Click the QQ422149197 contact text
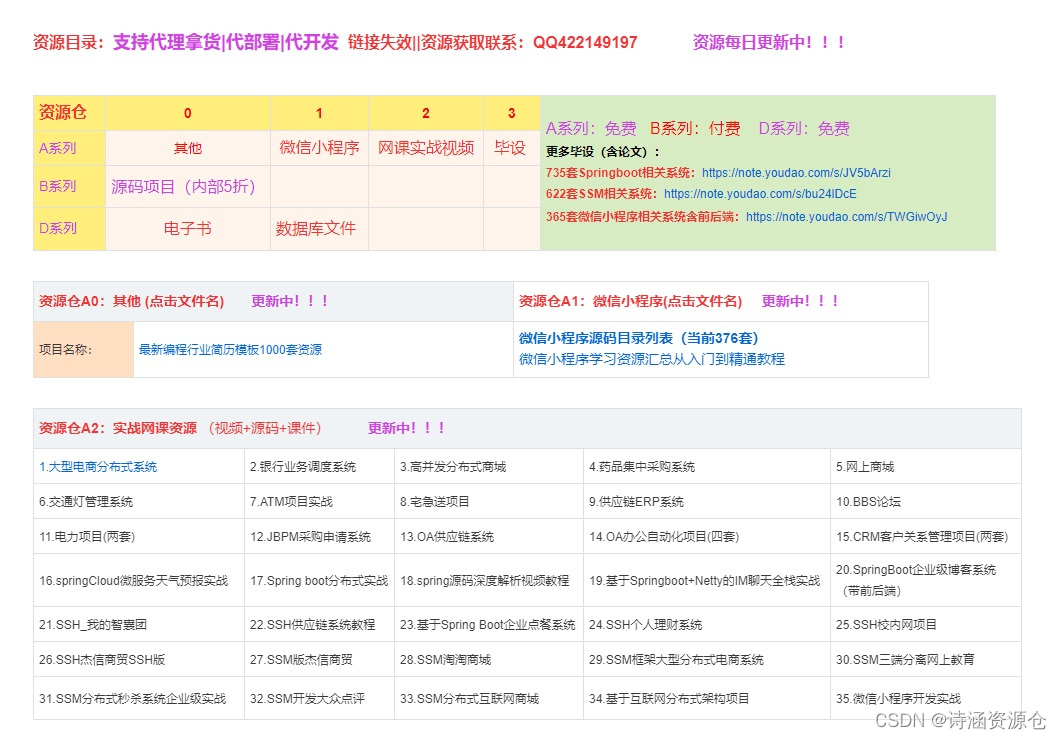Image resolution: width=1062 pixels, height=739 pixels. (x=585, y=43)
